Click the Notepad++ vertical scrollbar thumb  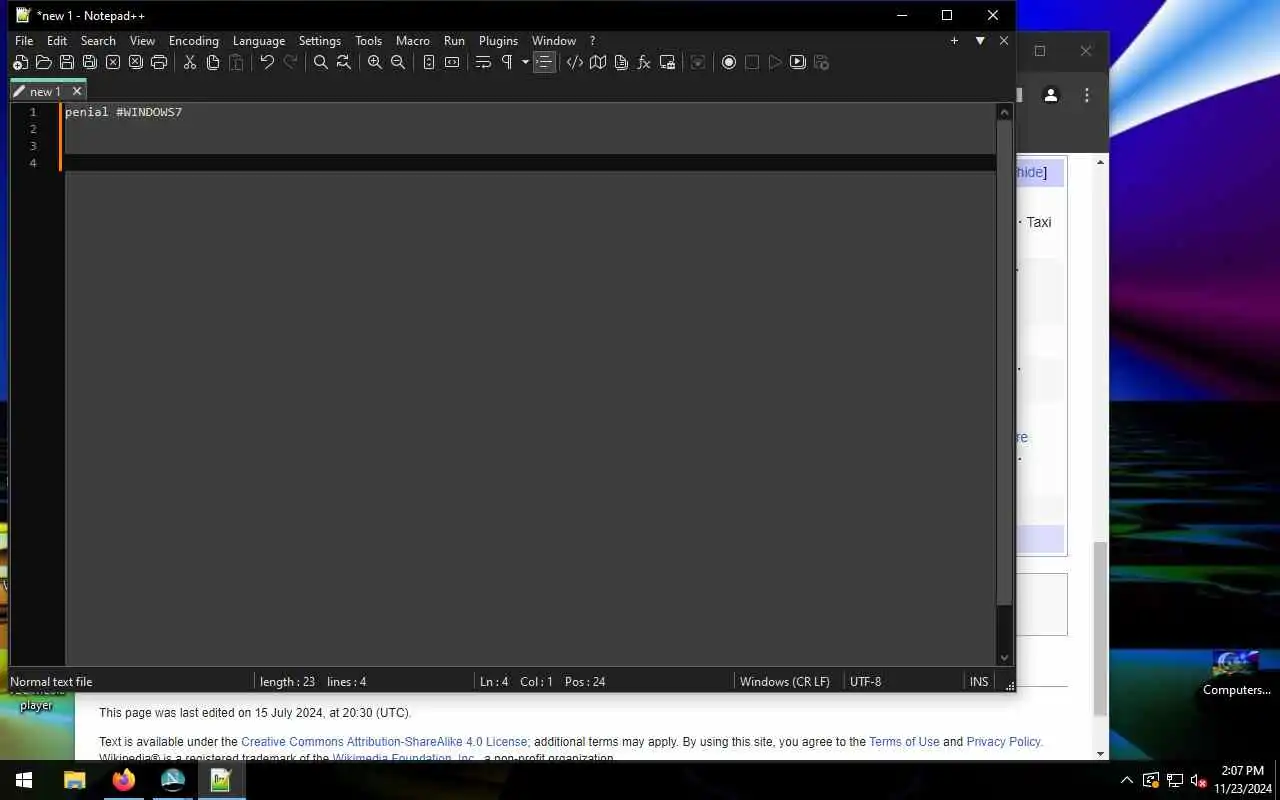click(x=1005, y=362)
